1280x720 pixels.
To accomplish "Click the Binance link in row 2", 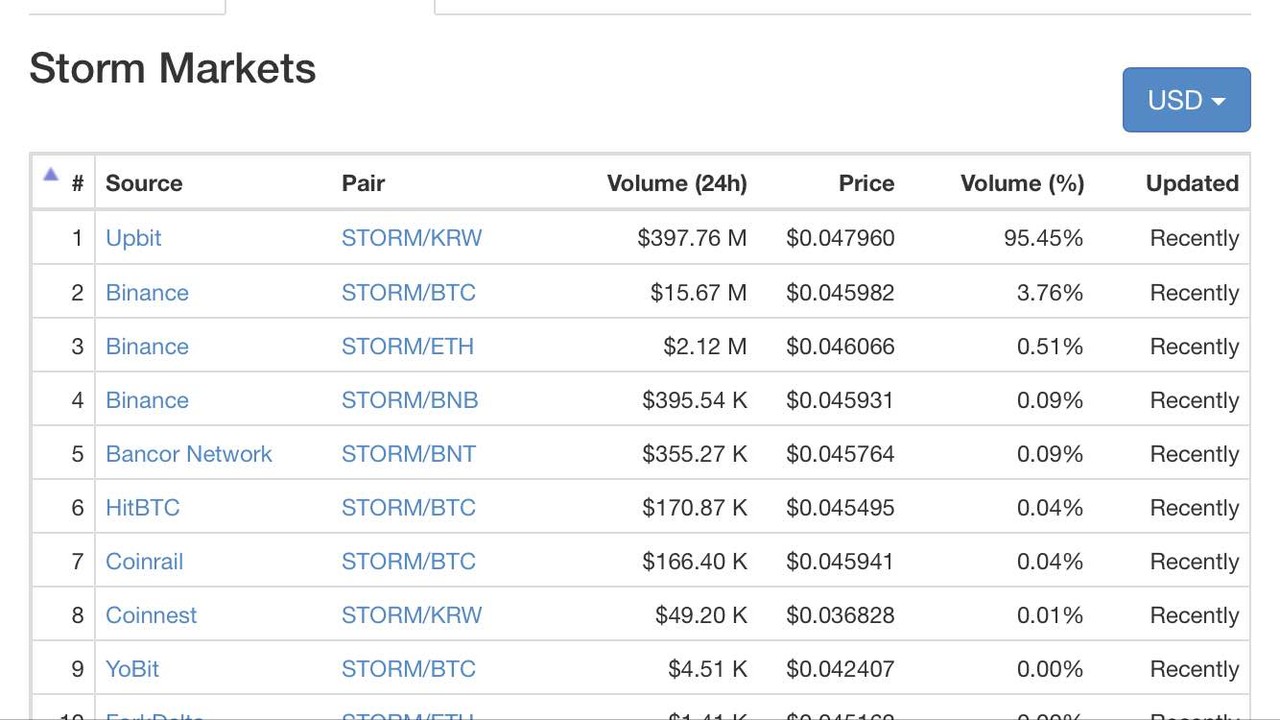I will tap(147, 293).
